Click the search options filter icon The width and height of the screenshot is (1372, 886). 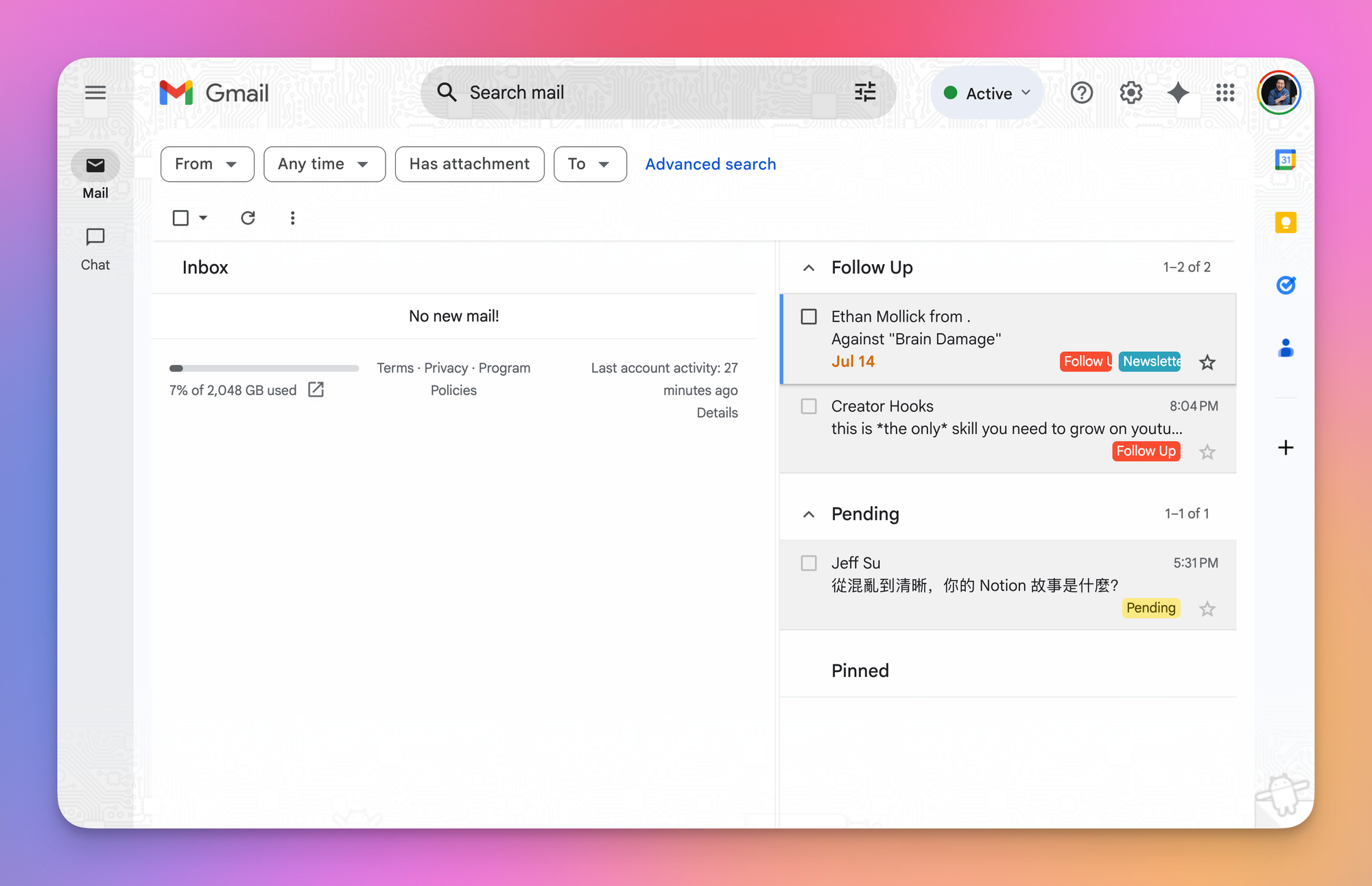click(x=865, y=92)
